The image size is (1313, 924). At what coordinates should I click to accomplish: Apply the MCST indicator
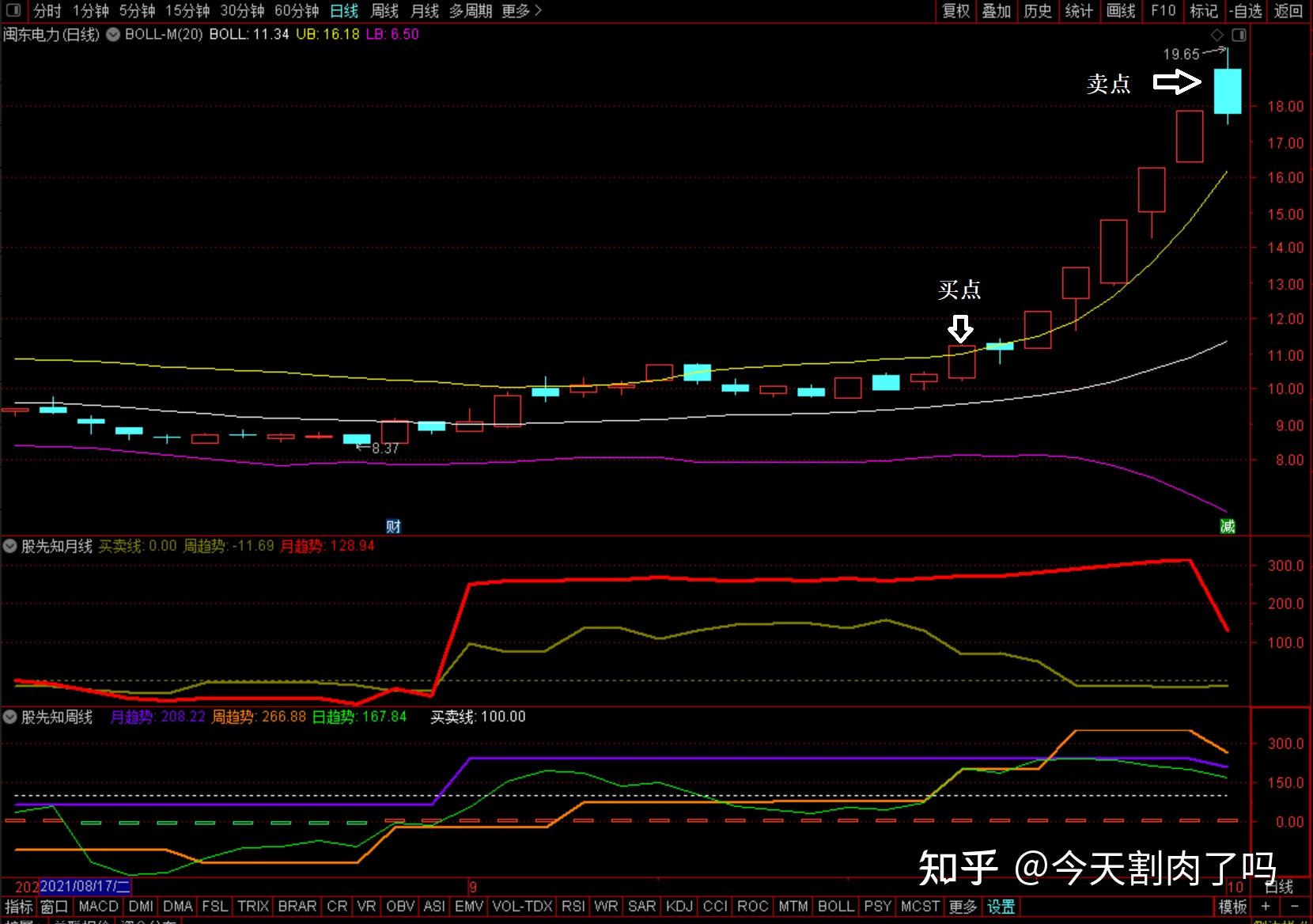point(920,907)
